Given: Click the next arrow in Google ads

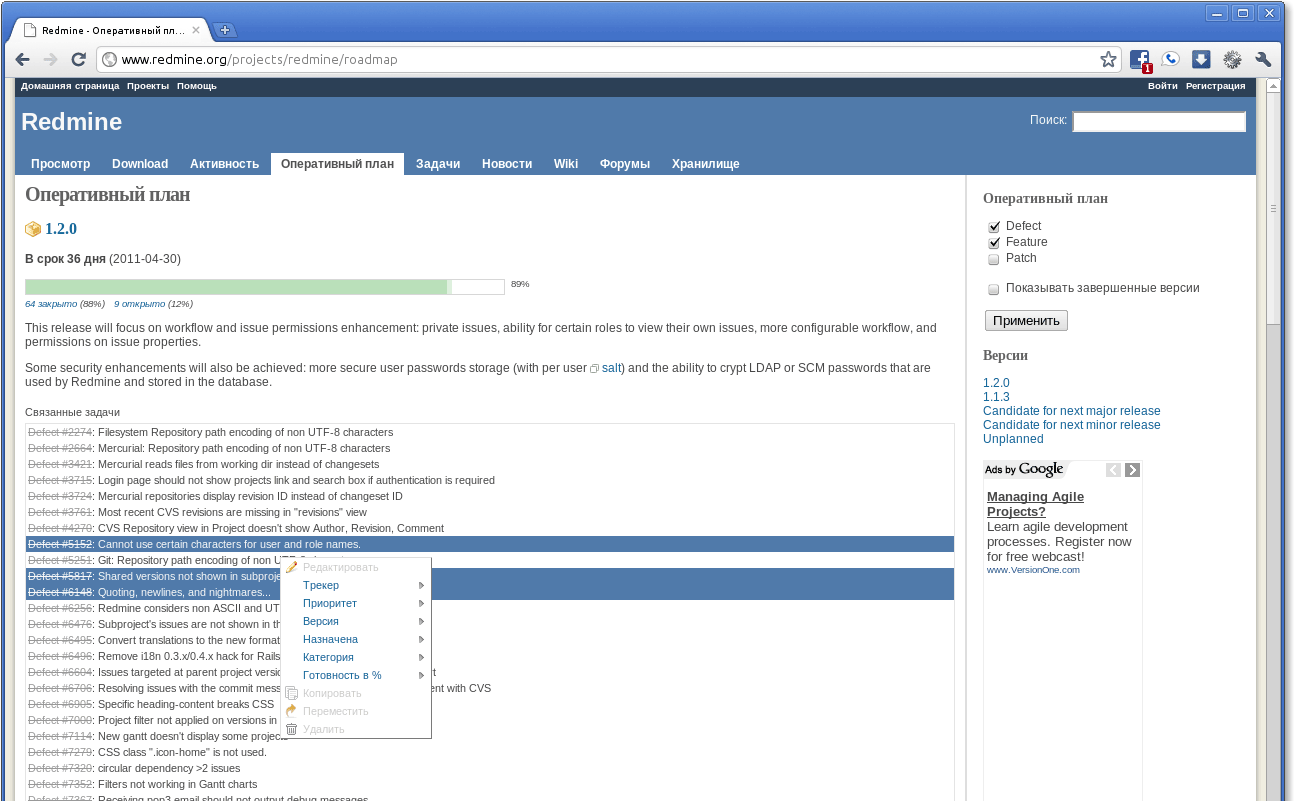Looking at the screenshot, I should click(x=1132, y=470).
